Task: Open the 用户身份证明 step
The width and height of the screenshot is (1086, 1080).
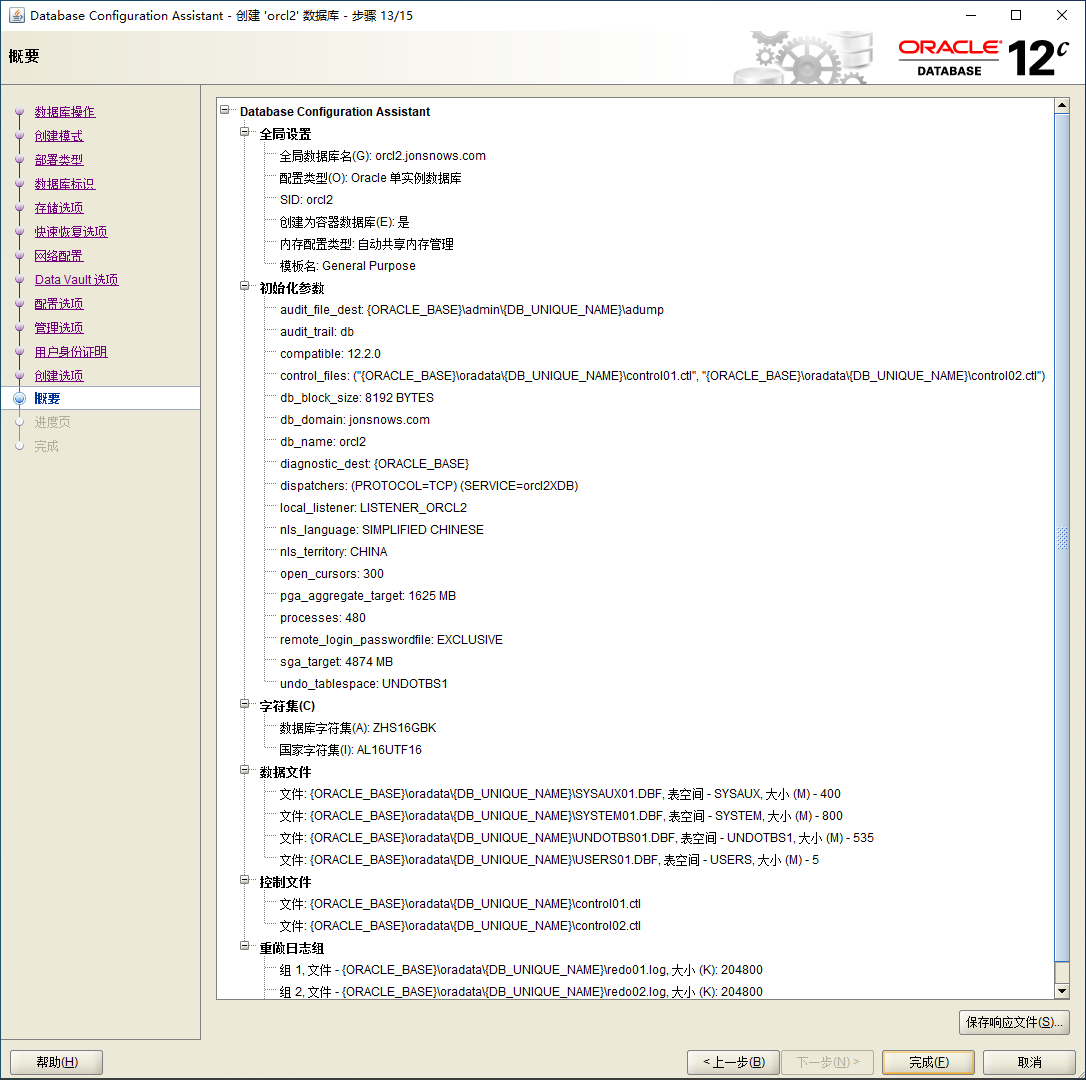Action: 71,352
